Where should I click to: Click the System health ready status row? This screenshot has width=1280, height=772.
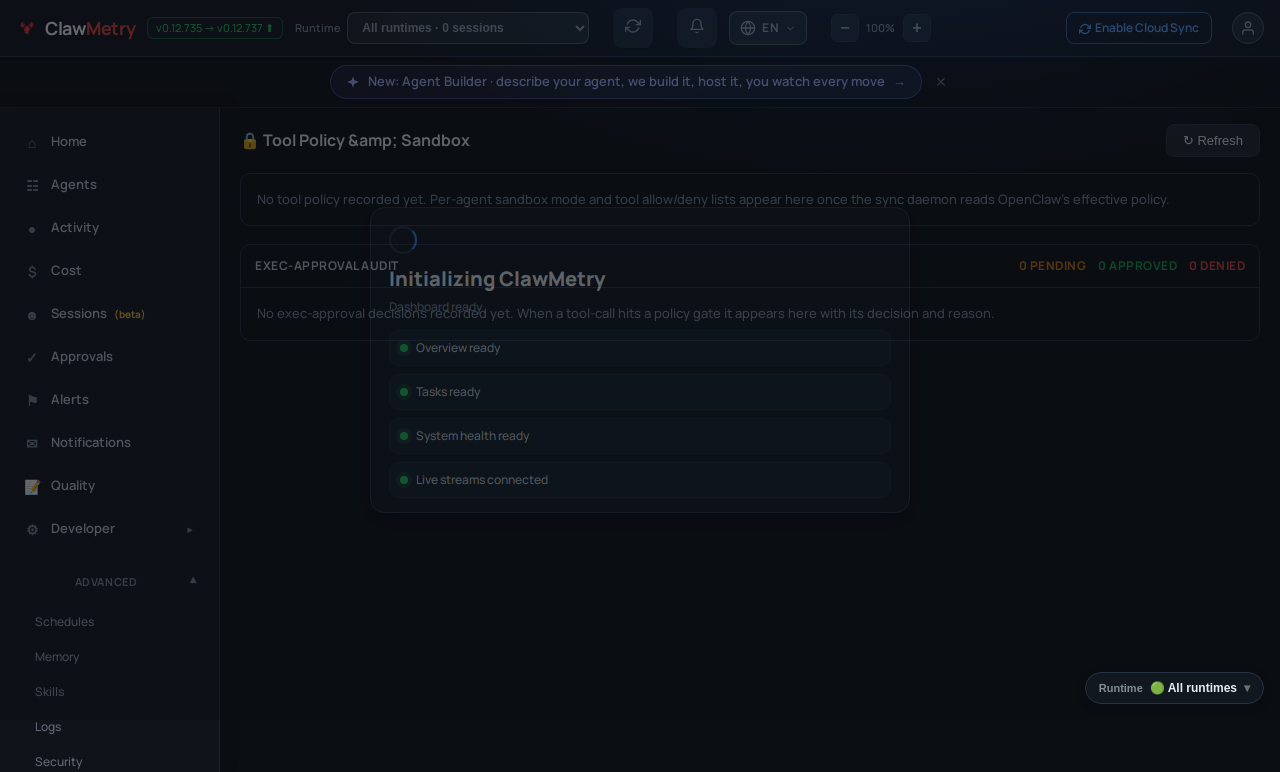tap(640, 436)
